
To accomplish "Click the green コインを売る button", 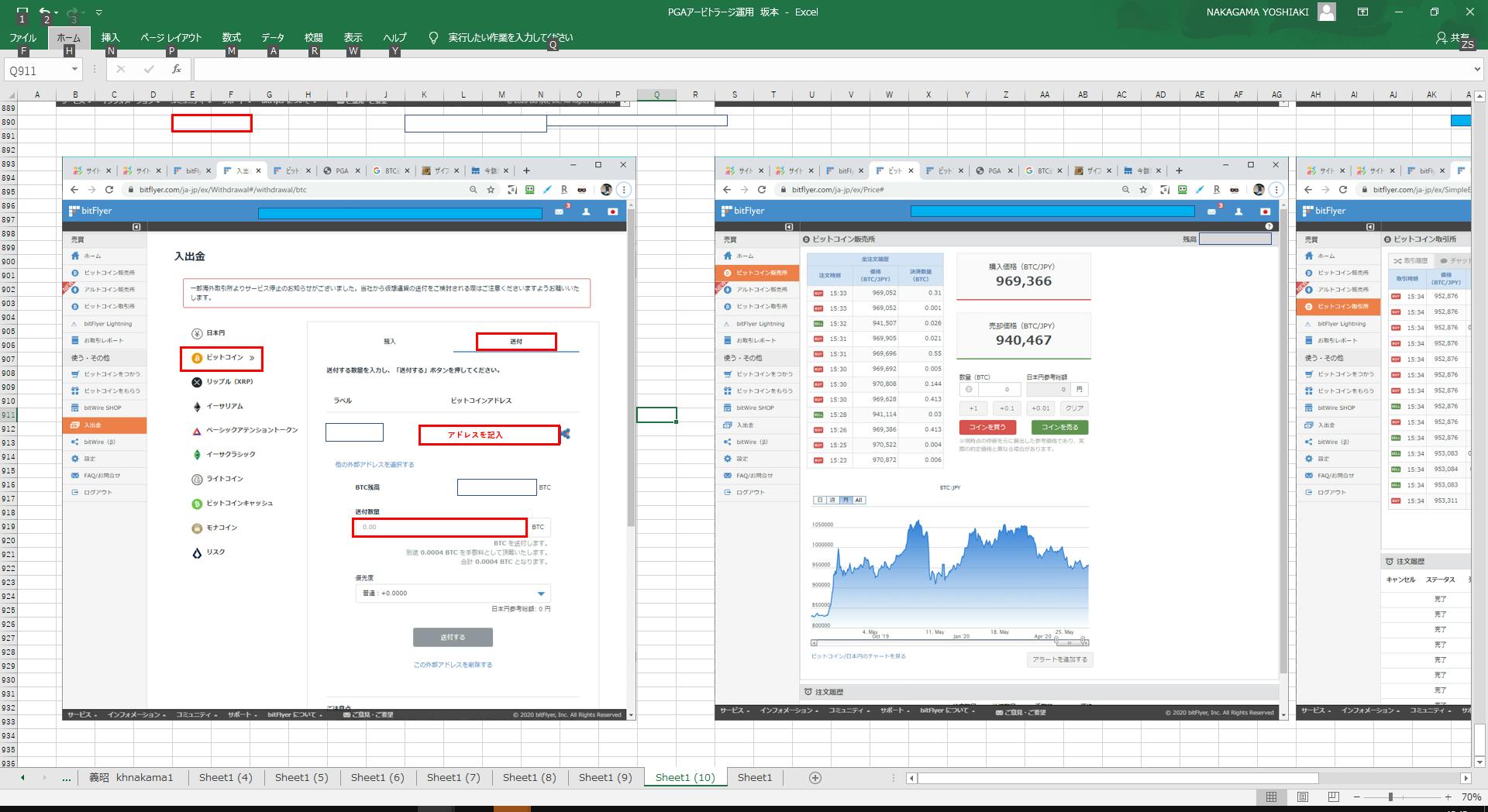I will click(x=1059, y=427).
